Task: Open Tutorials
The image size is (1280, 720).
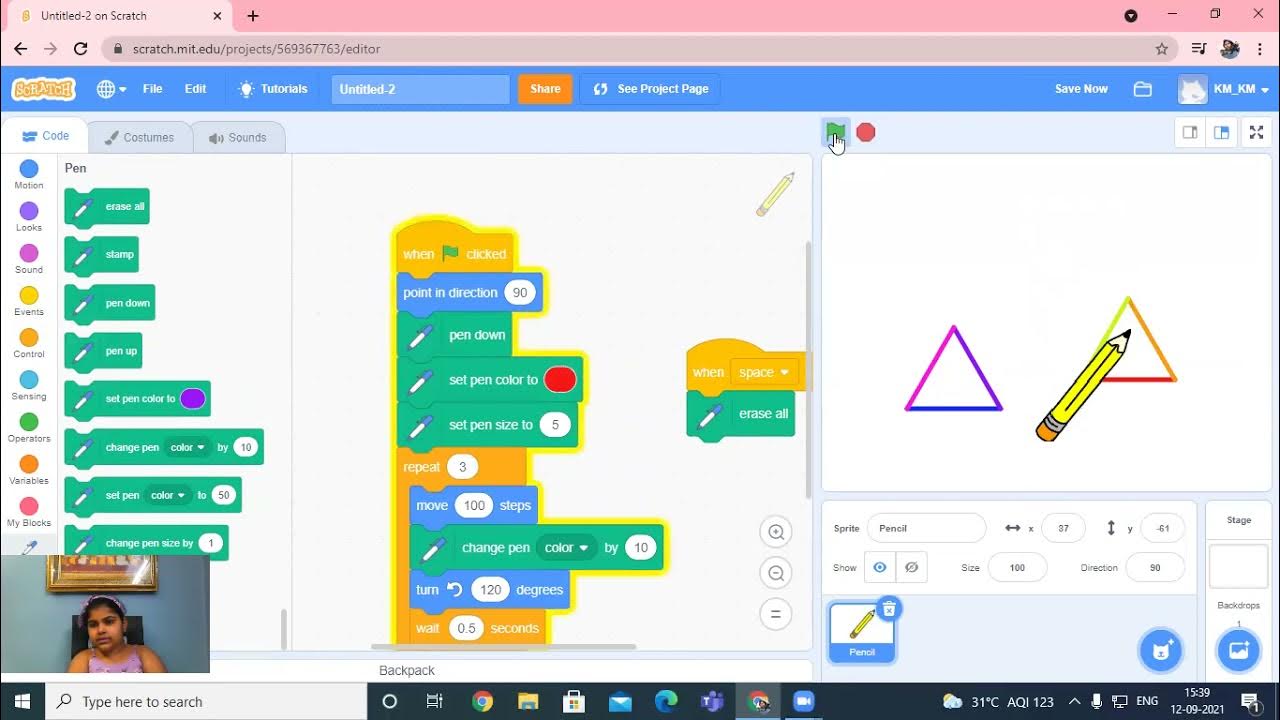Action: [273, 89]
